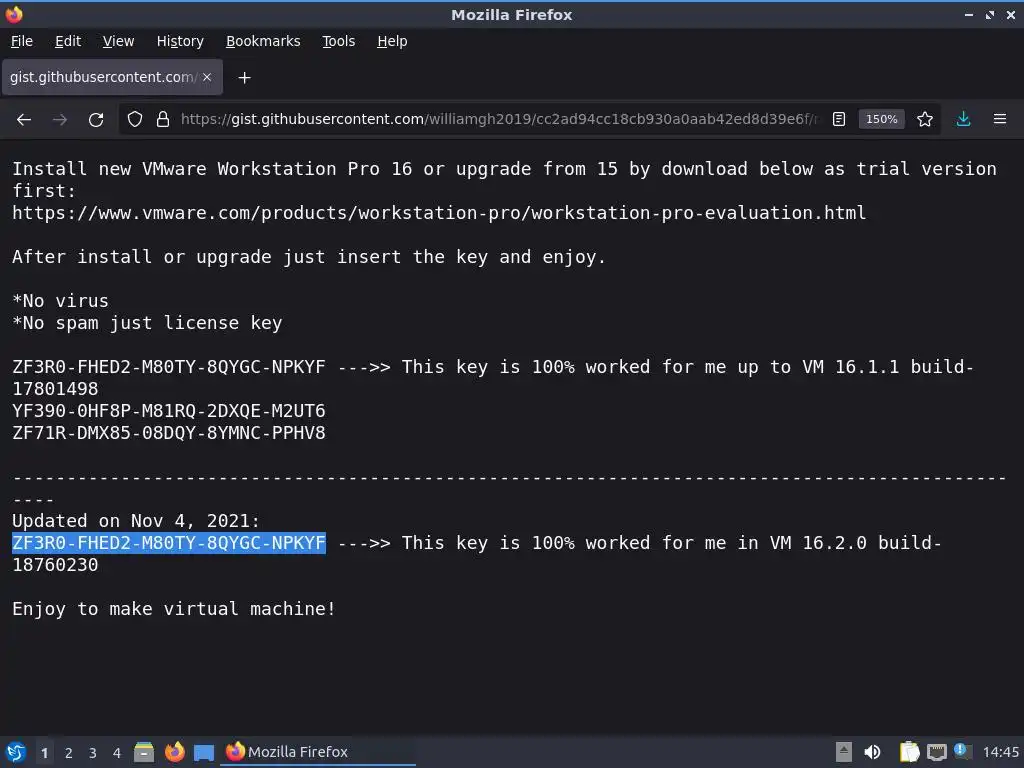Select the Mozilla Firefox taskbar window button
The width and height of the screenshot is (1024, 768).
[x=319, y=752]
